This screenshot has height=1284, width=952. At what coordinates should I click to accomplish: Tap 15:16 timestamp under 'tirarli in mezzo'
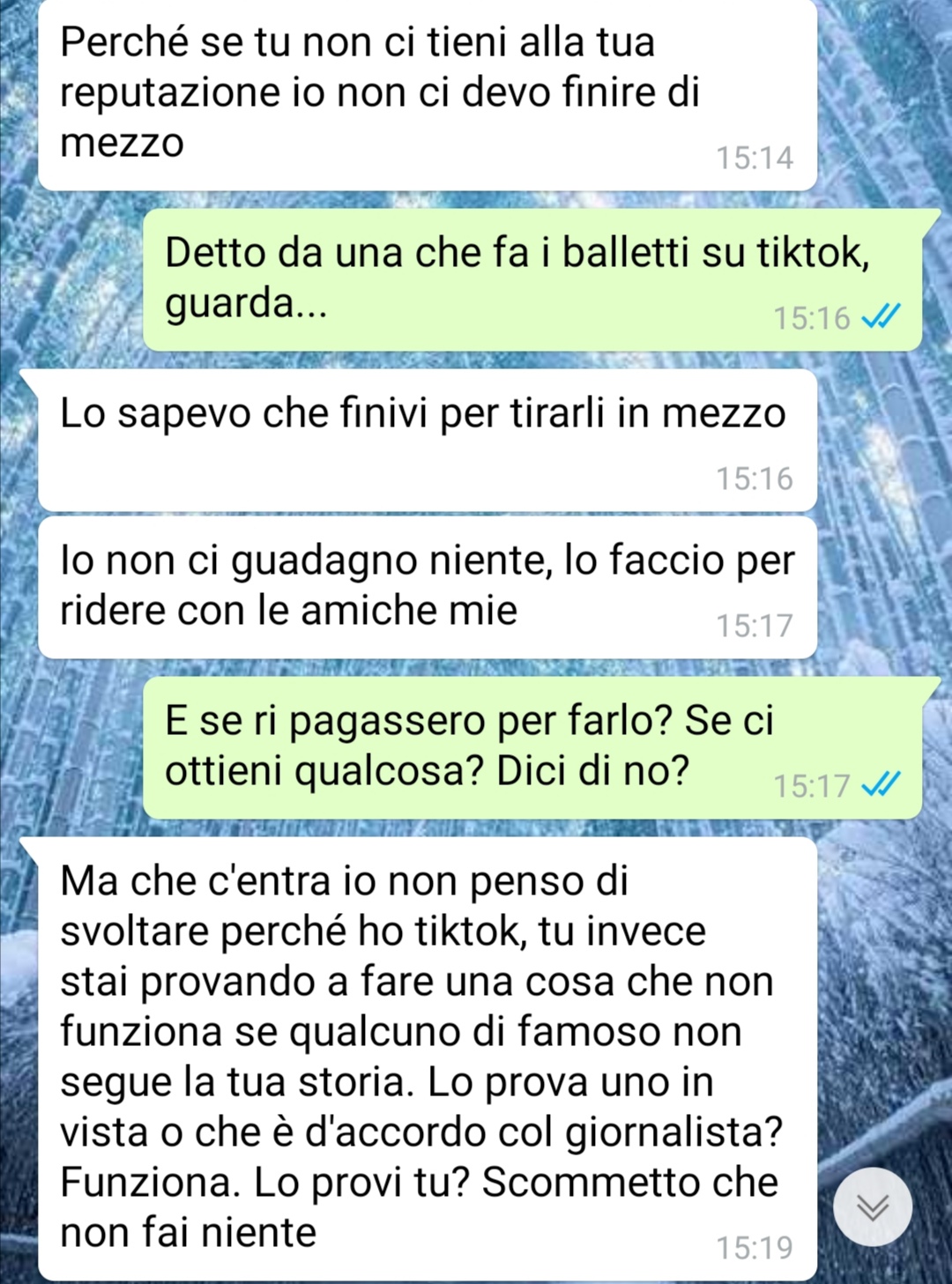(755, 479)
